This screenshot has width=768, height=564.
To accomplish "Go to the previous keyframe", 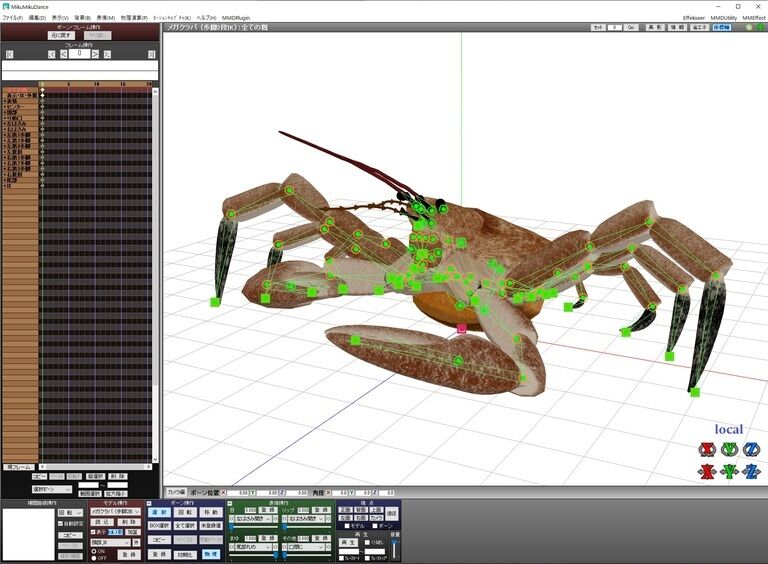I will coord(51,54).
